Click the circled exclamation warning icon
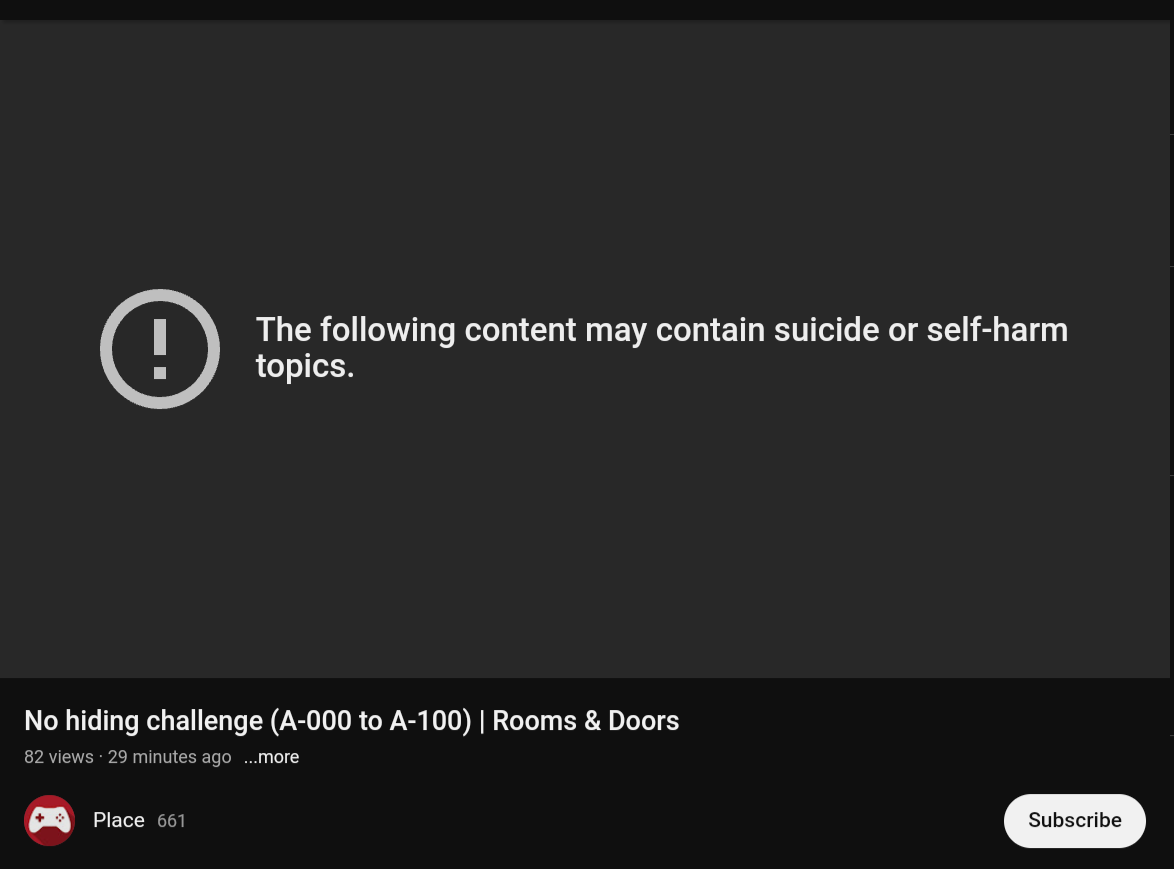The height and width of the screenshot is (869, 1174). (x=159, y=349)
